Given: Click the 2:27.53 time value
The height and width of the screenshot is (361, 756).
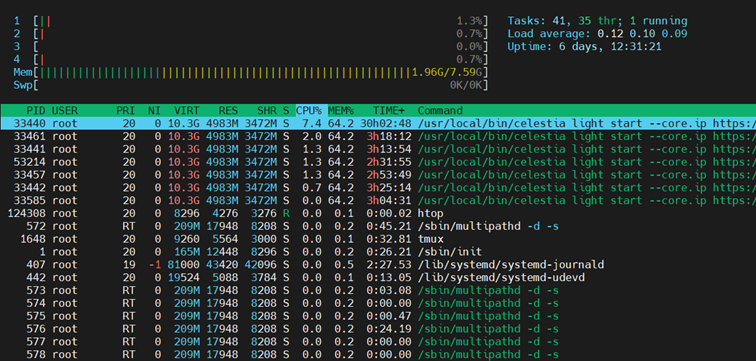Looking at the screenshot, I should pyautogui.click(x=389, y=265).
